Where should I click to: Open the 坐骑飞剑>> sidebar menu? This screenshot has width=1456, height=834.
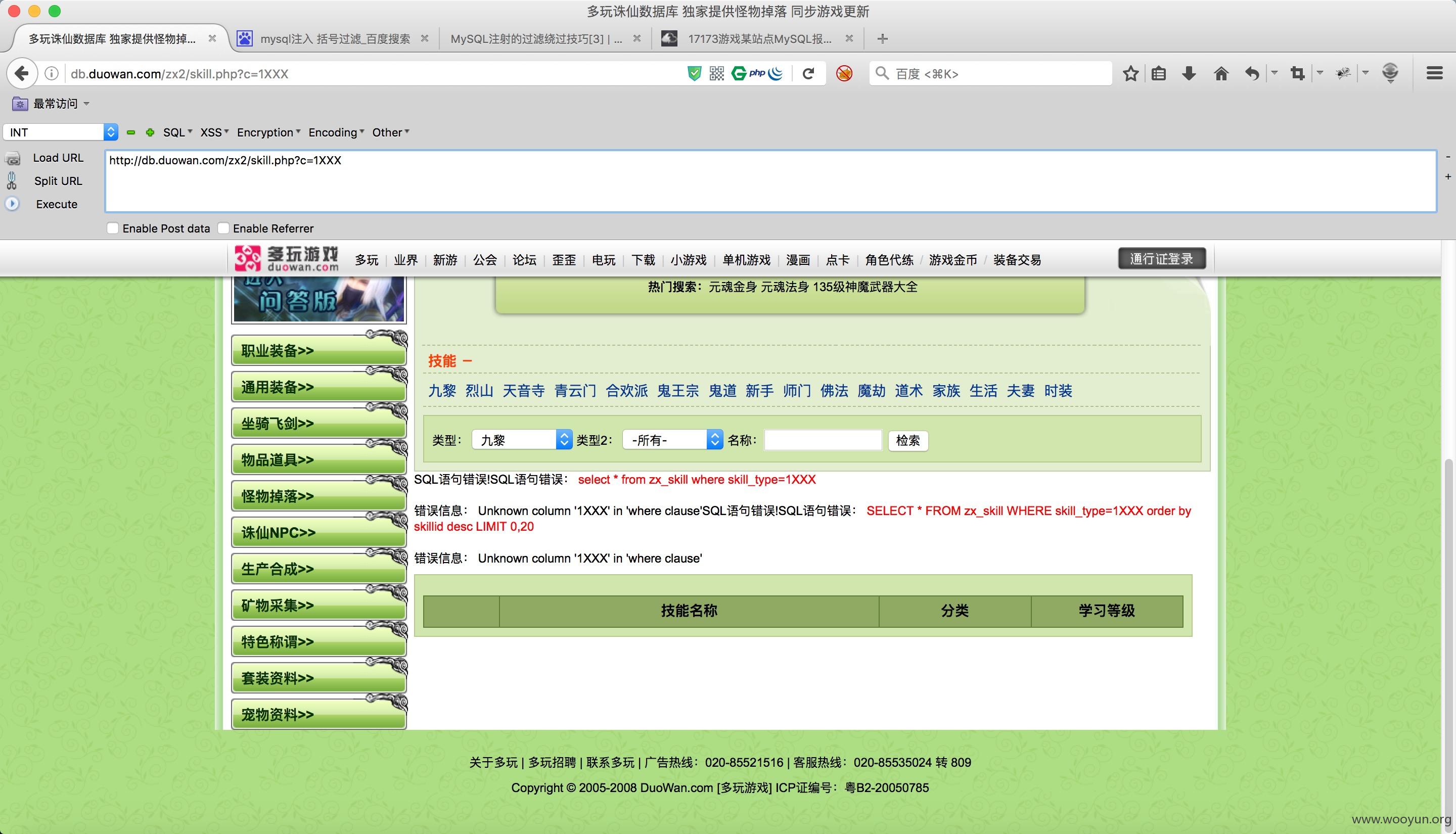[x=318, y=423]
